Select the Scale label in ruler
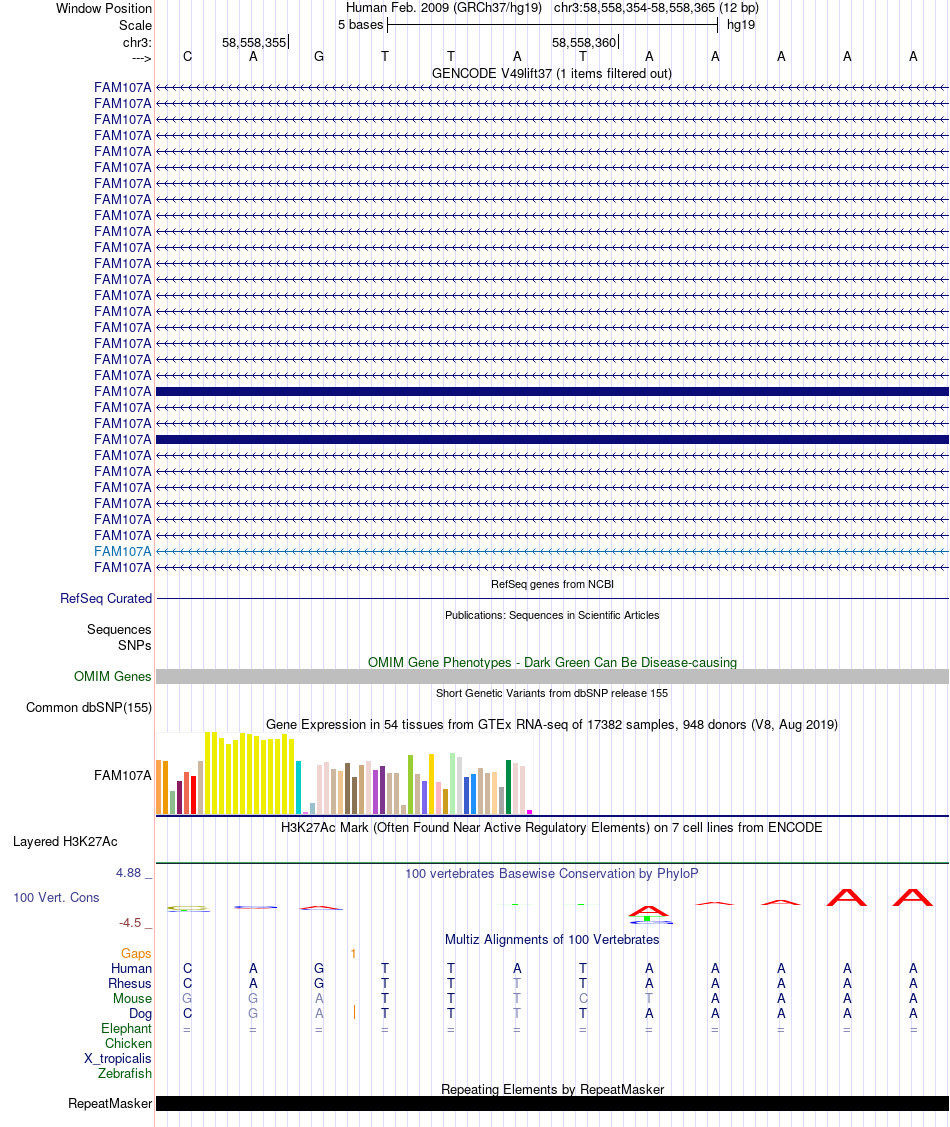 [135, 25]
